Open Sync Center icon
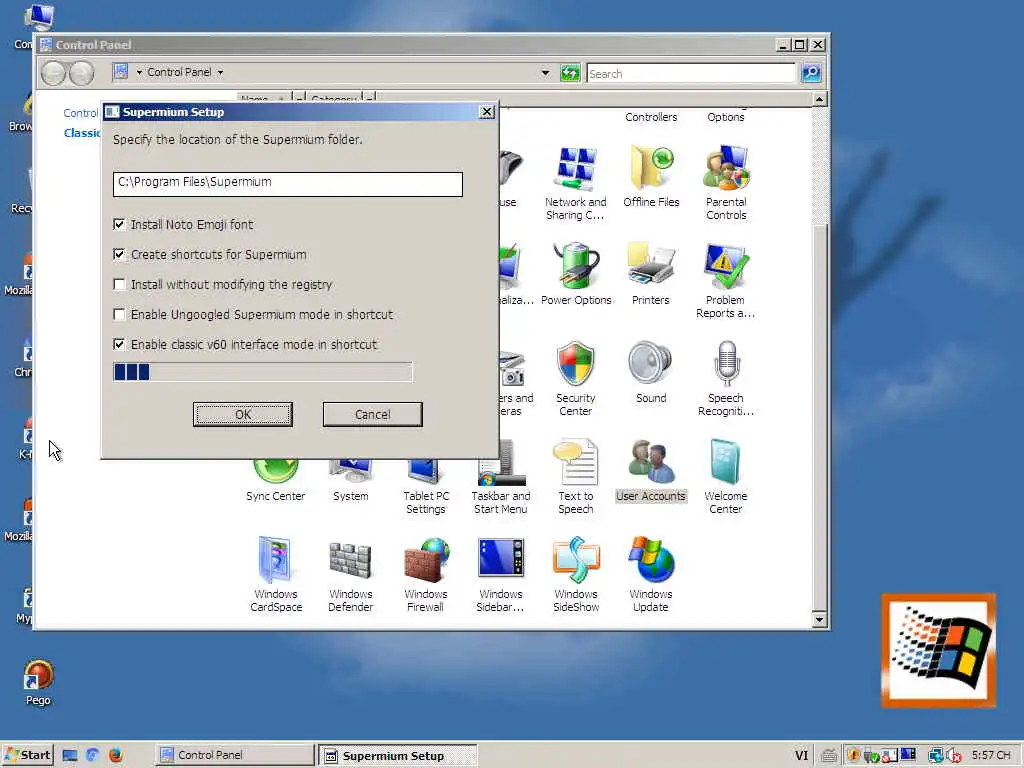Viewport: 1024px width, 768px height. click(x=276, y=472)
